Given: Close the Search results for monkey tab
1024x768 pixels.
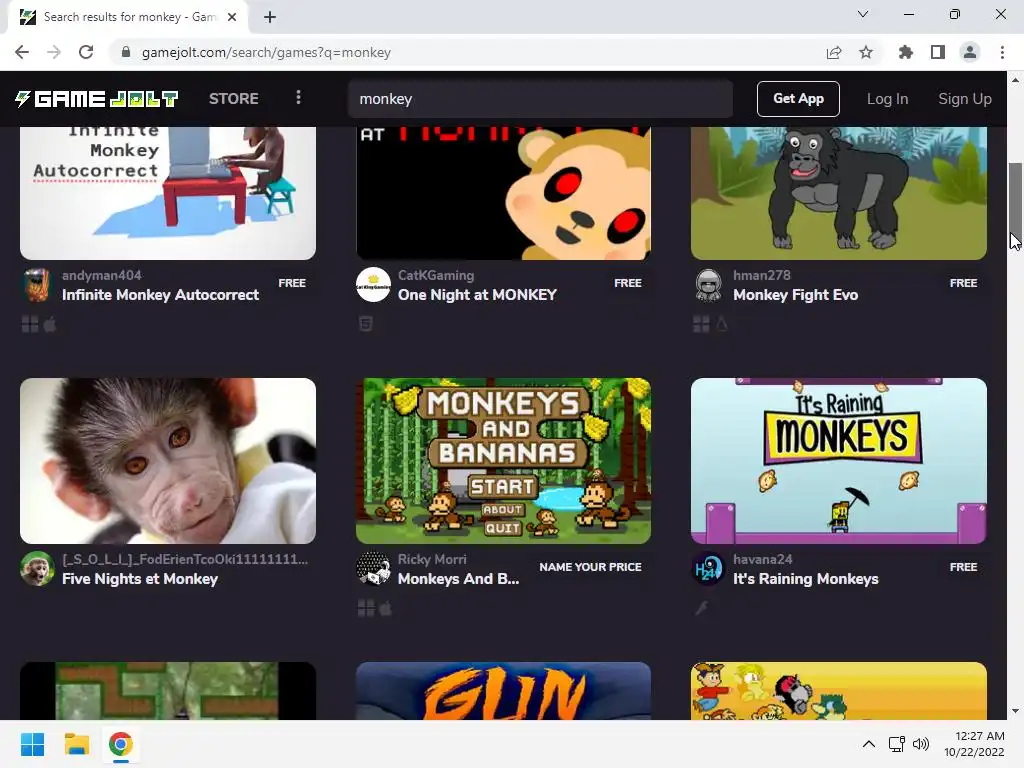Looking at the screenshot, I should click(x=232, y=17).
